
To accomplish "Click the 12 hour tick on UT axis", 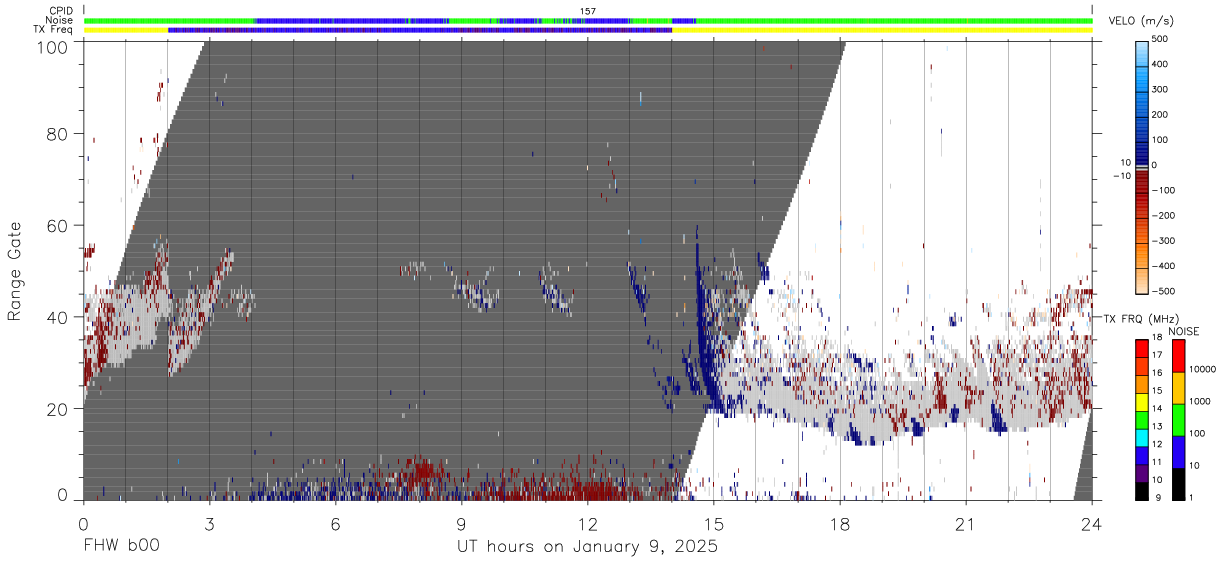I will pos(587,523).
